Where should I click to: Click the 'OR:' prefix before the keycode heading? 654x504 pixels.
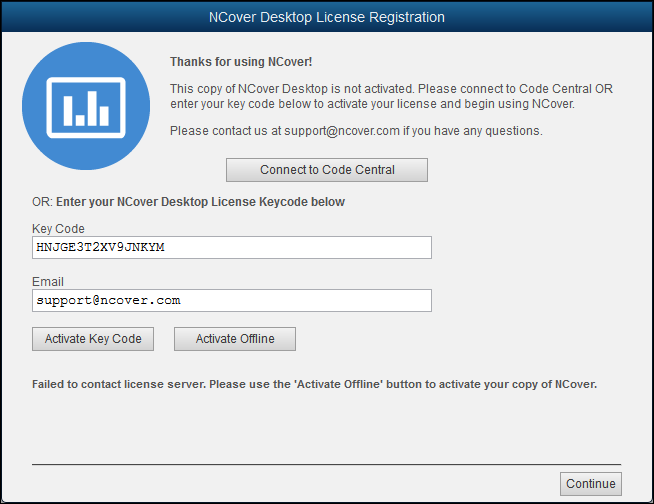pos(42,202)
